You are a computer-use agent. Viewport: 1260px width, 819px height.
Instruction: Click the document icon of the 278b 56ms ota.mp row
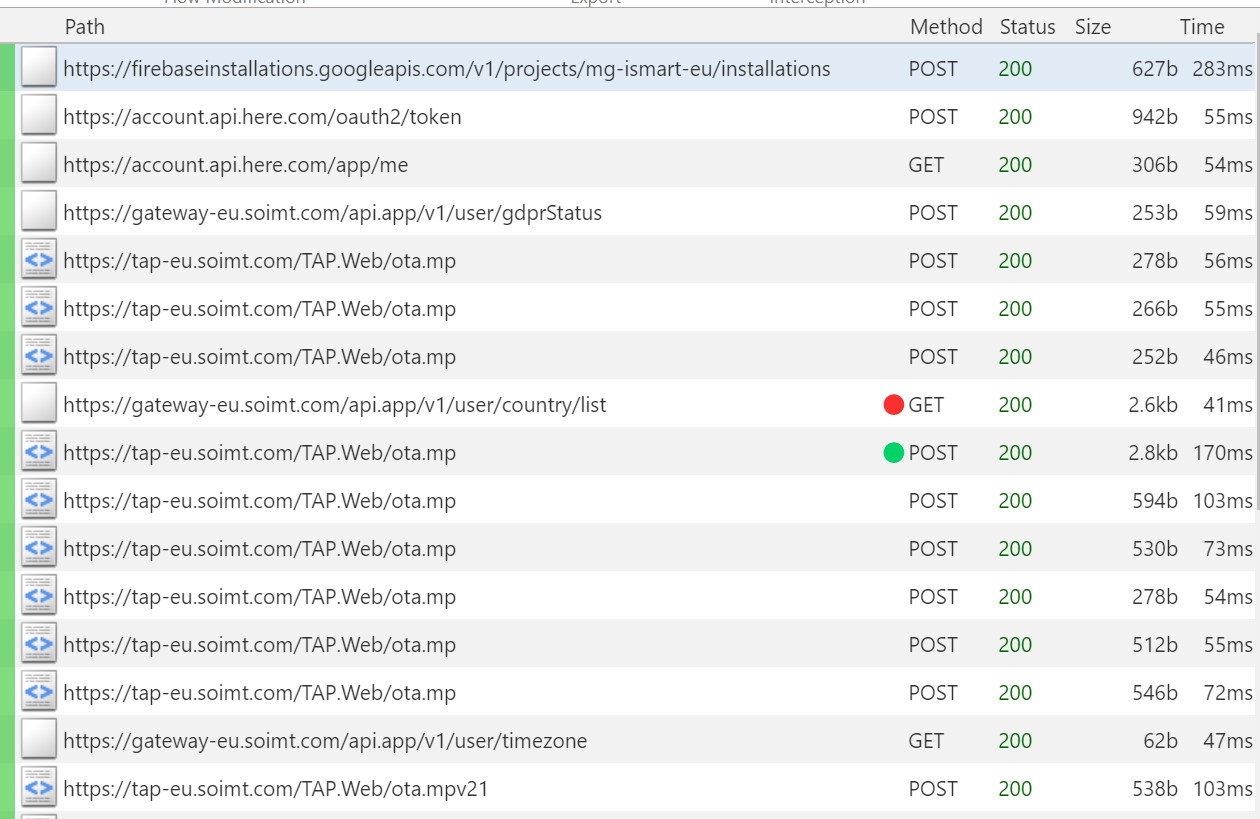click(x=39, y=260)
